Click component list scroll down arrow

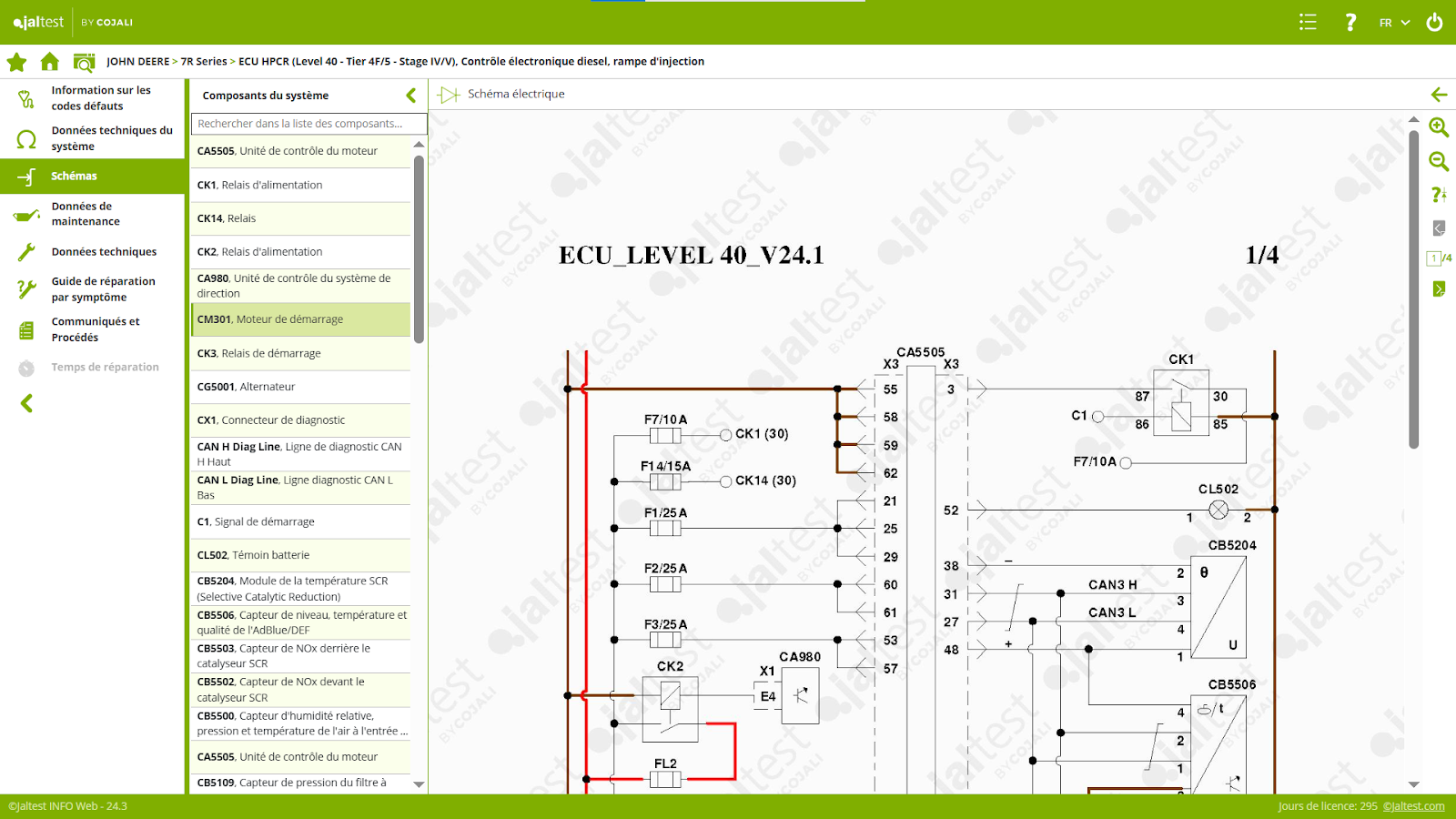click(419, 784)
